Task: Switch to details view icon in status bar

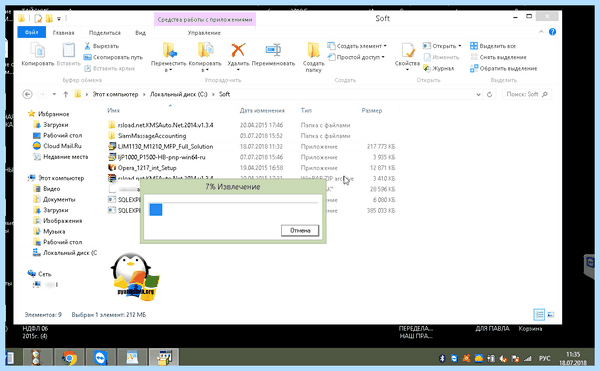Action: point(539,314)
